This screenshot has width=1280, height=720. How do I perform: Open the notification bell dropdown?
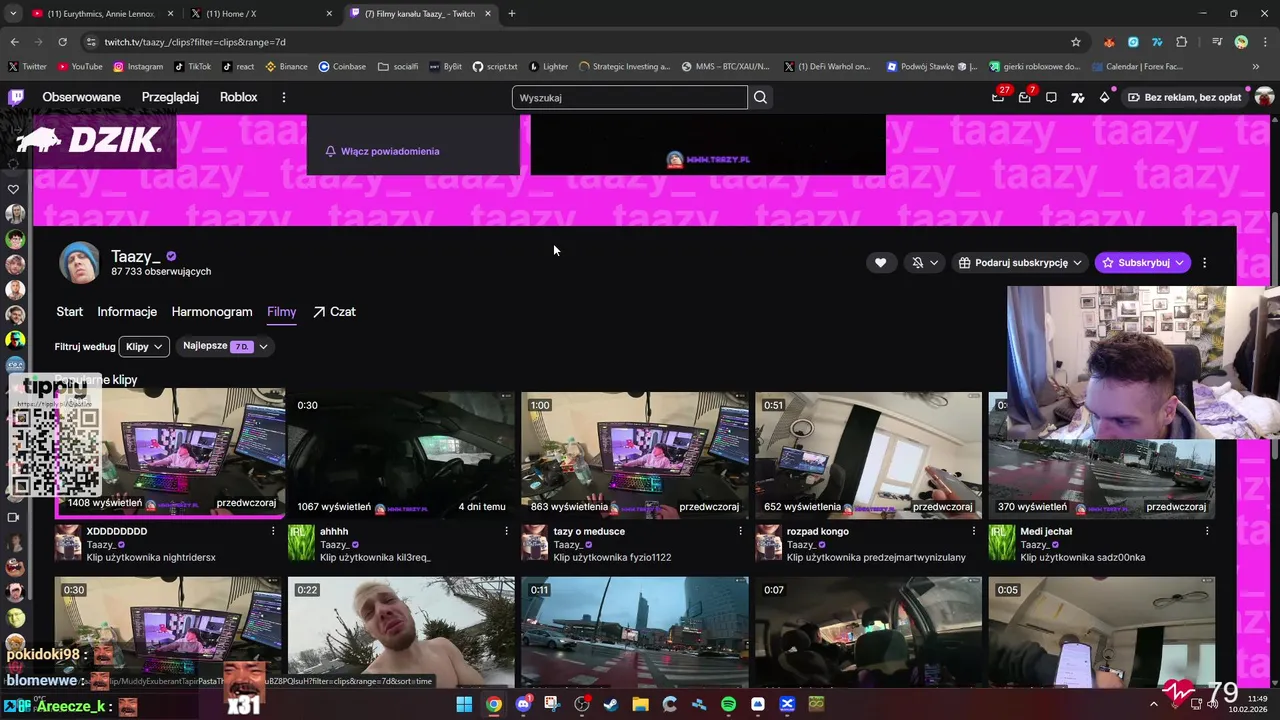click(925, 263)
